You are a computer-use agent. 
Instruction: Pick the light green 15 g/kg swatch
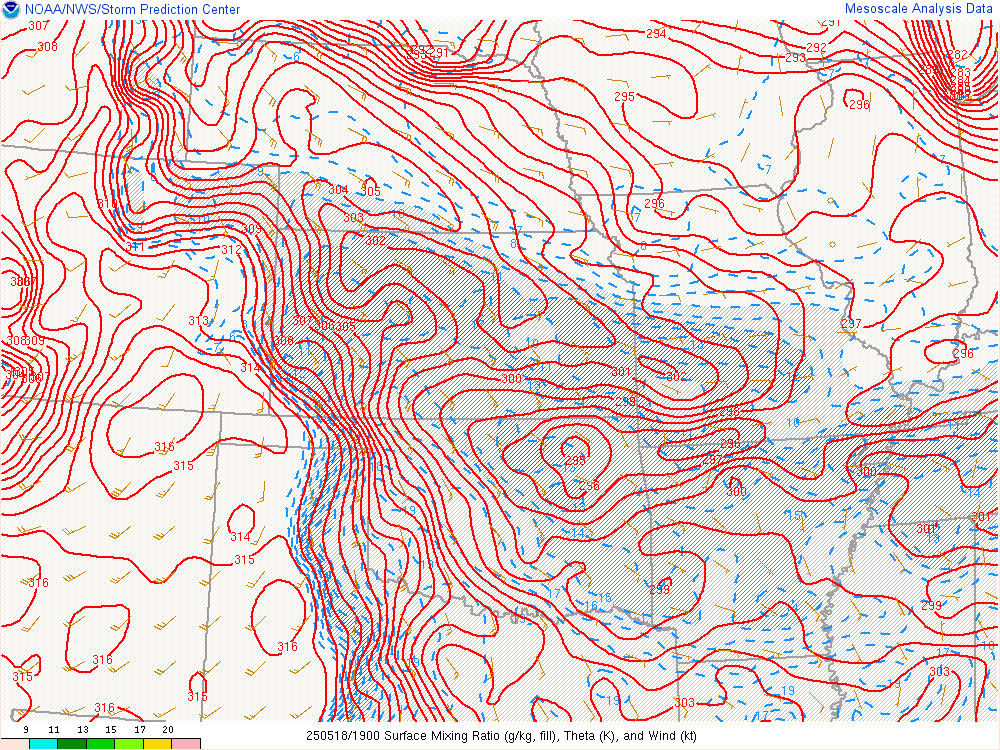point(128,744)
